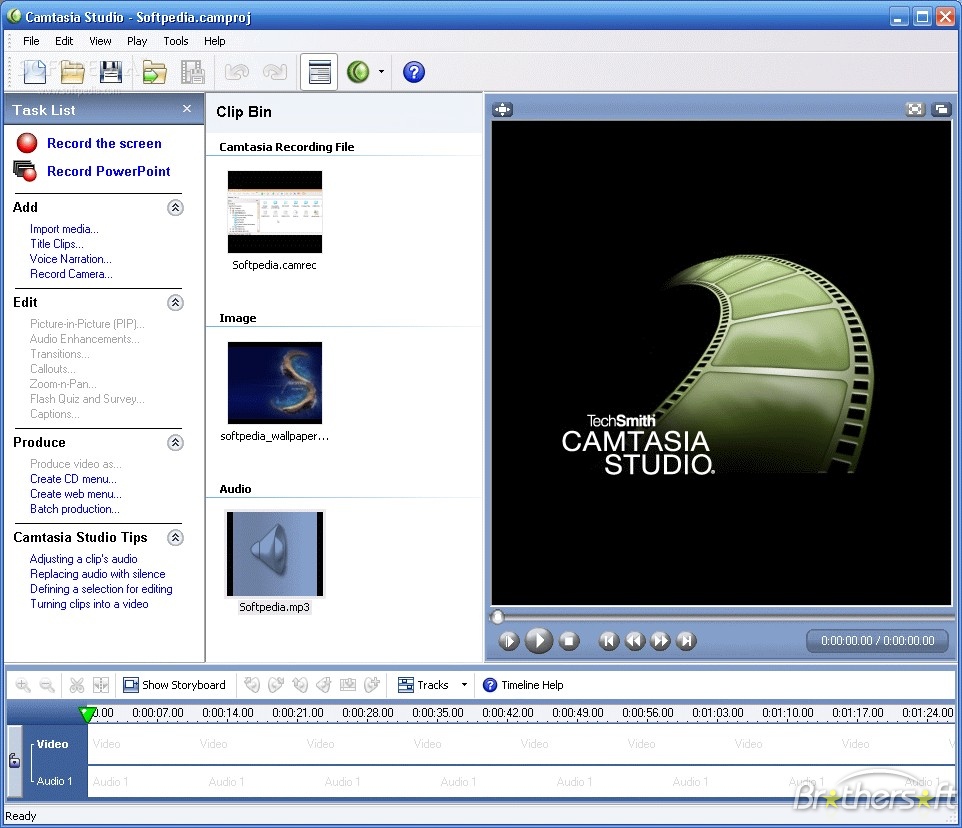
Task: Open Title Clips option
Action: pyautogui.click(x=57, y=244)
